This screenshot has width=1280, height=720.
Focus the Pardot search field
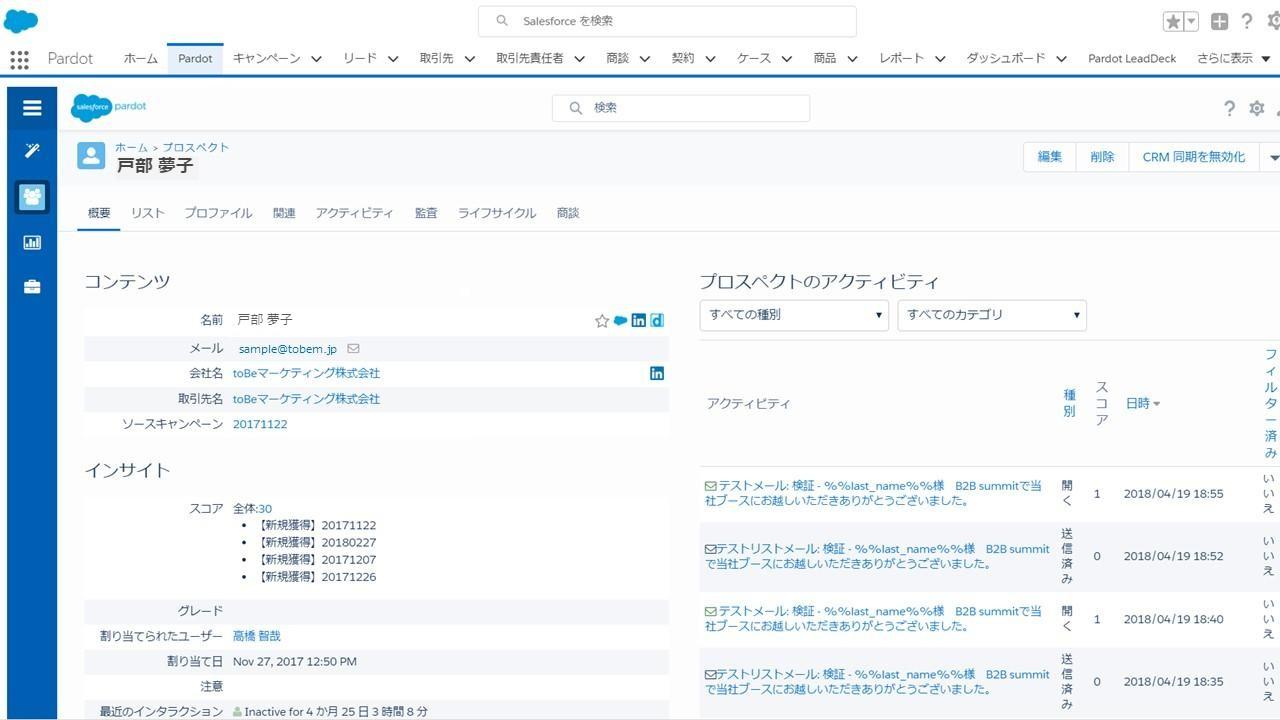pyautogui.click(x=681, y=108)
